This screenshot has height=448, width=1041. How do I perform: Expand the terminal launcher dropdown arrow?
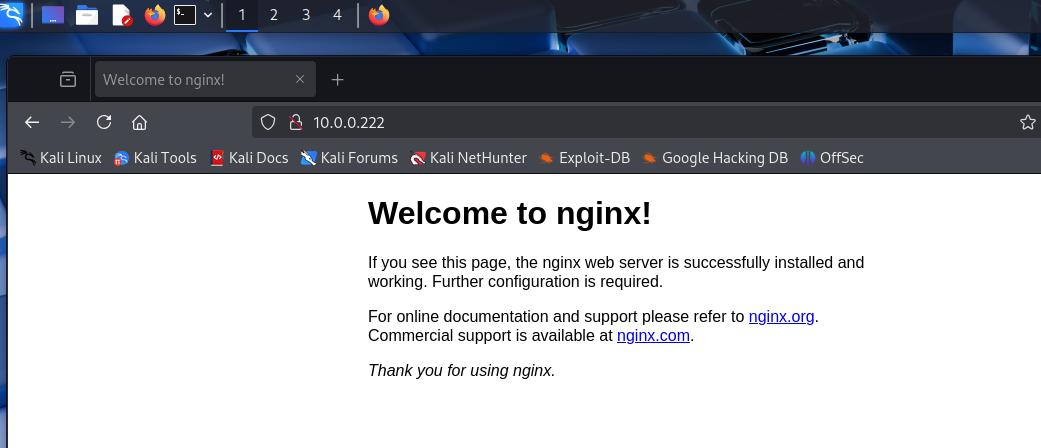(208, 15)
